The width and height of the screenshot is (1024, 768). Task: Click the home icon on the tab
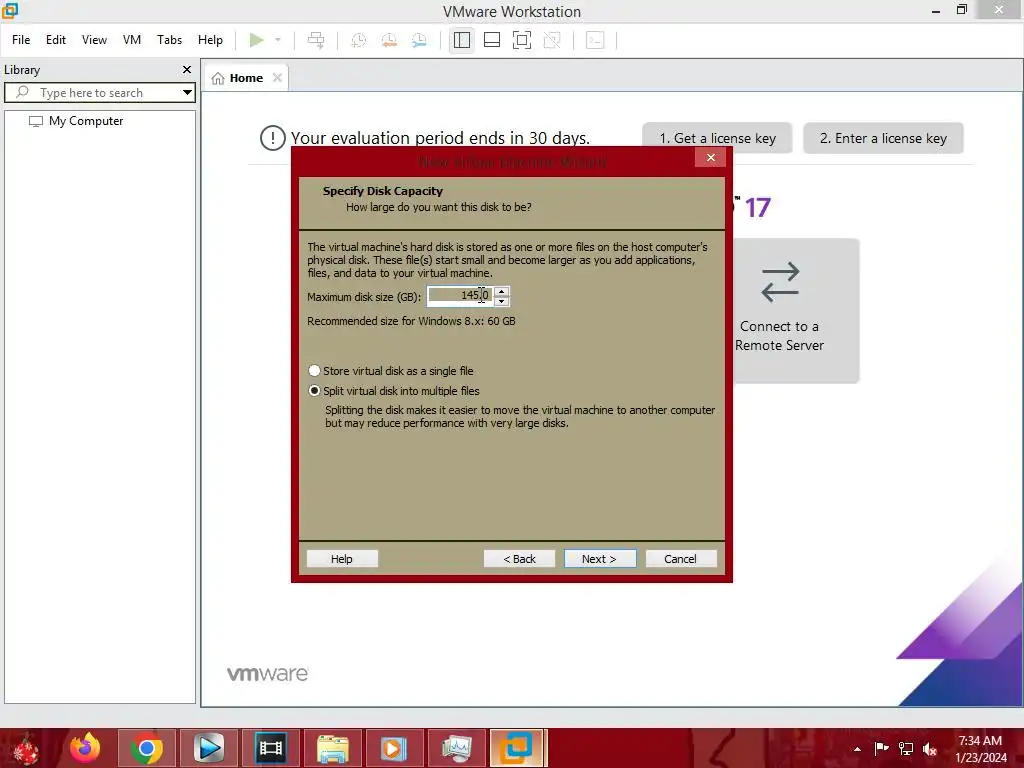click(217, 78)
